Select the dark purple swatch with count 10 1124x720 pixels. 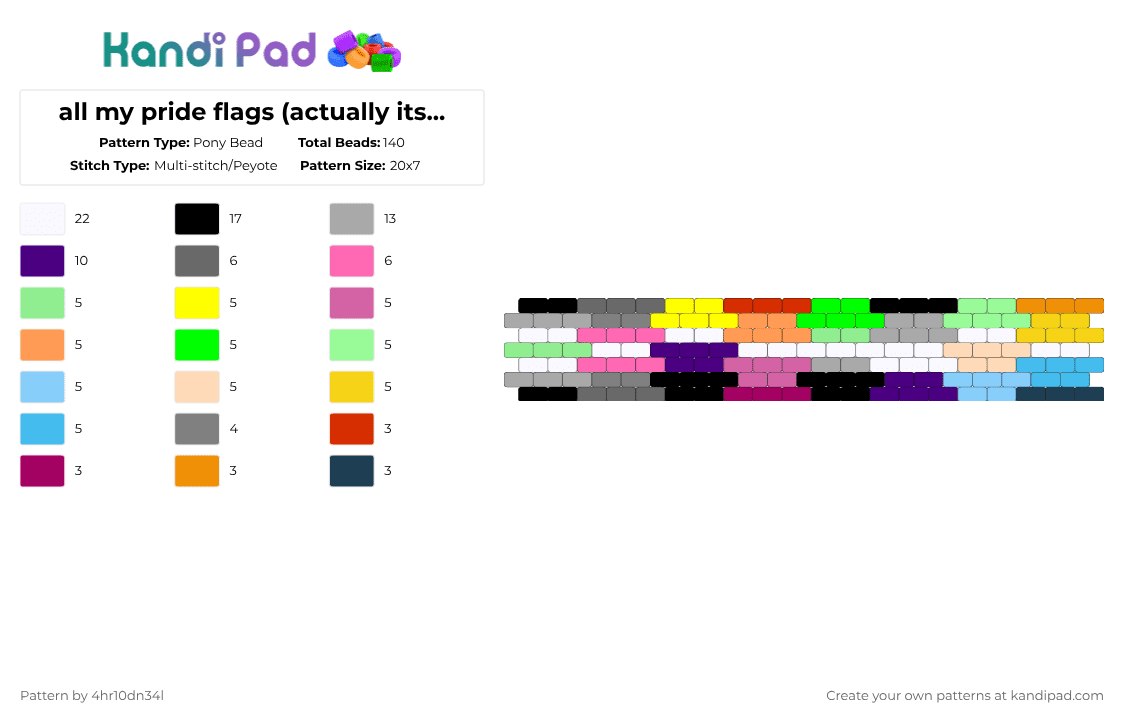click(x=42, y=261)
